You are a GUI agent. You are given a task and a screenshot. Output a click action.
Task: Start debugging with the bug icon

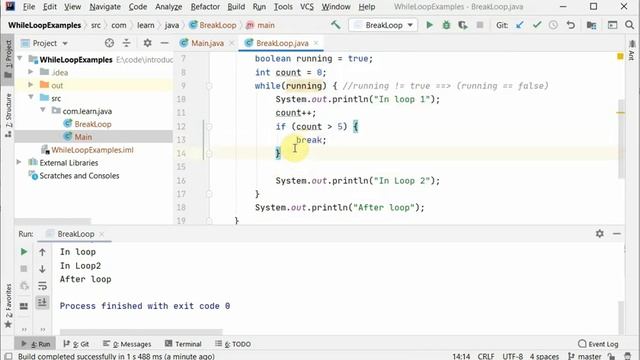[446, 25]
